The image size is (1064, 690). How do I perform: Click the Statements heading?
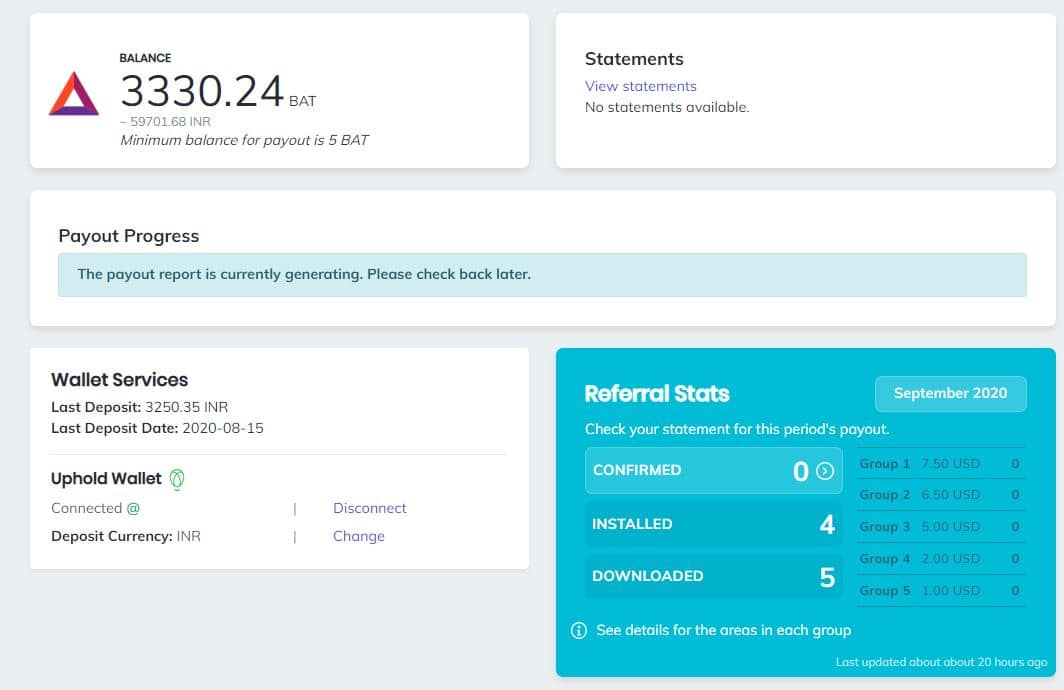point(634,59)
